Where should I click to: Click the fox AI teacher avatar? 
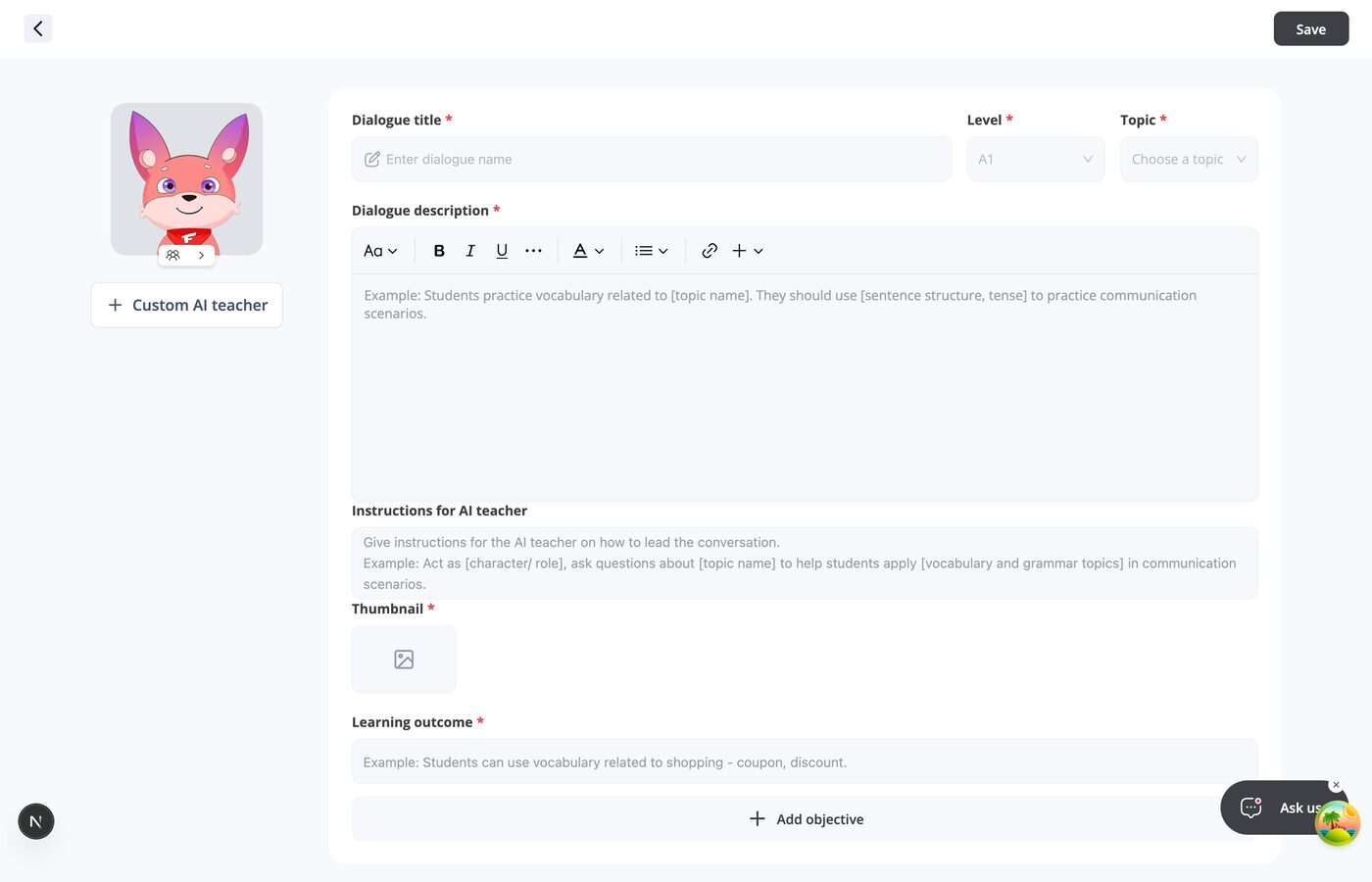pos(186,179)
